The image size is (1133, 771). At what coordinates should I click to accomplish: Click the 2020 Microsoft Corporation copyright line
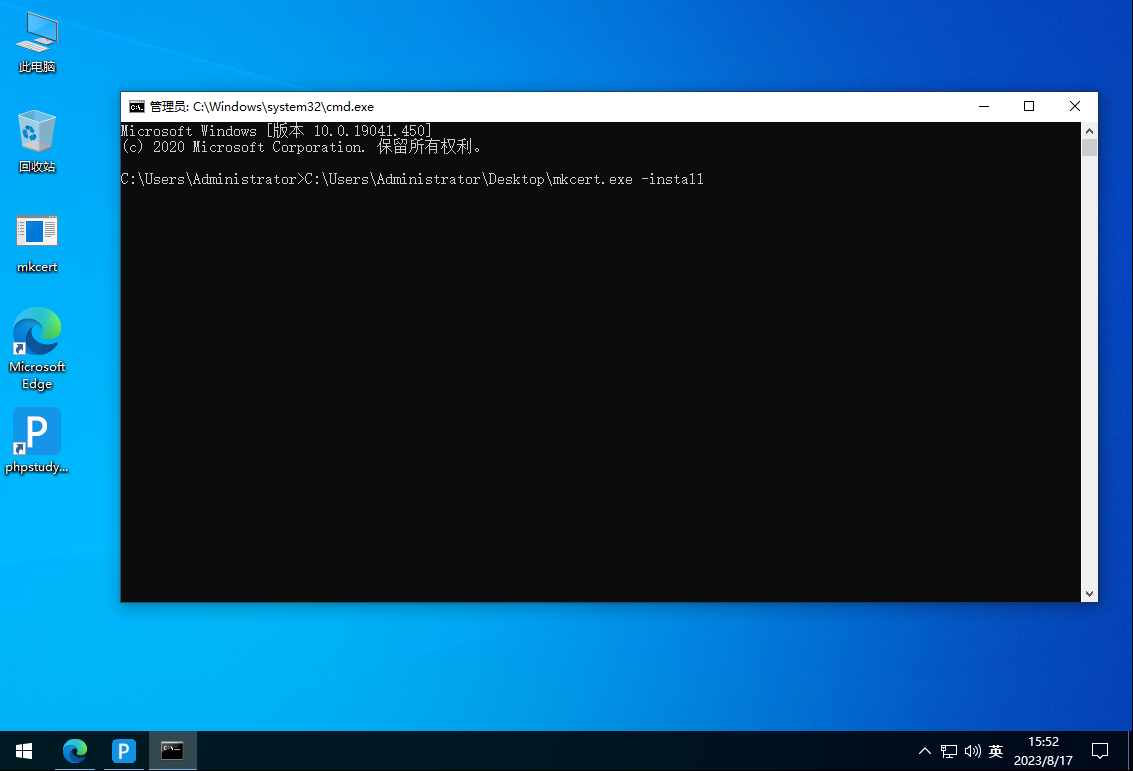tap(301, 147)
